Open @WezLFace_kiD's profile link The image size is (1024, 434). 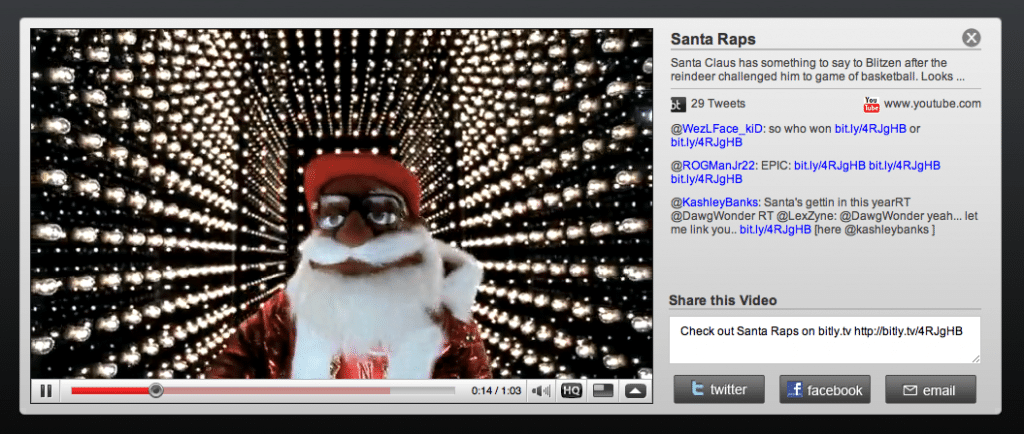pyautogui.click(x=717, y=129)
